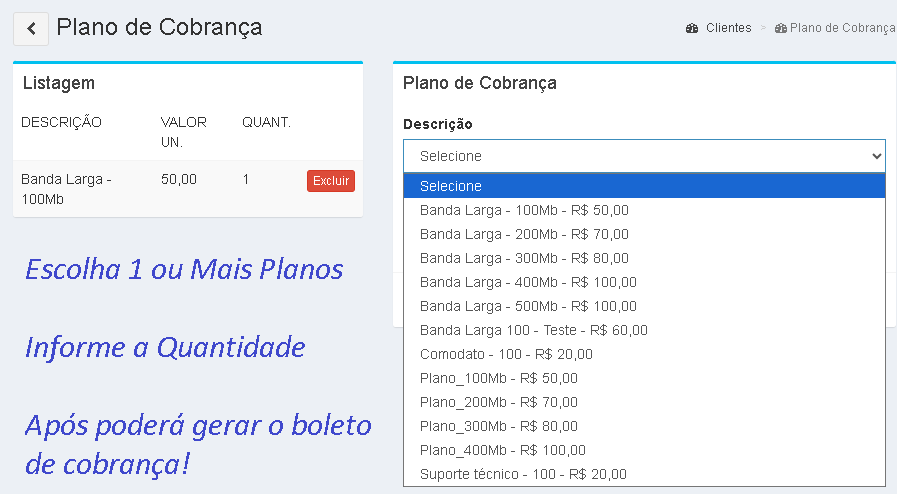Pick Plano_200Mb - R$ 70,00 option
Image resolution: width=897 pixels, height=494 pixels.
[498, 402]
